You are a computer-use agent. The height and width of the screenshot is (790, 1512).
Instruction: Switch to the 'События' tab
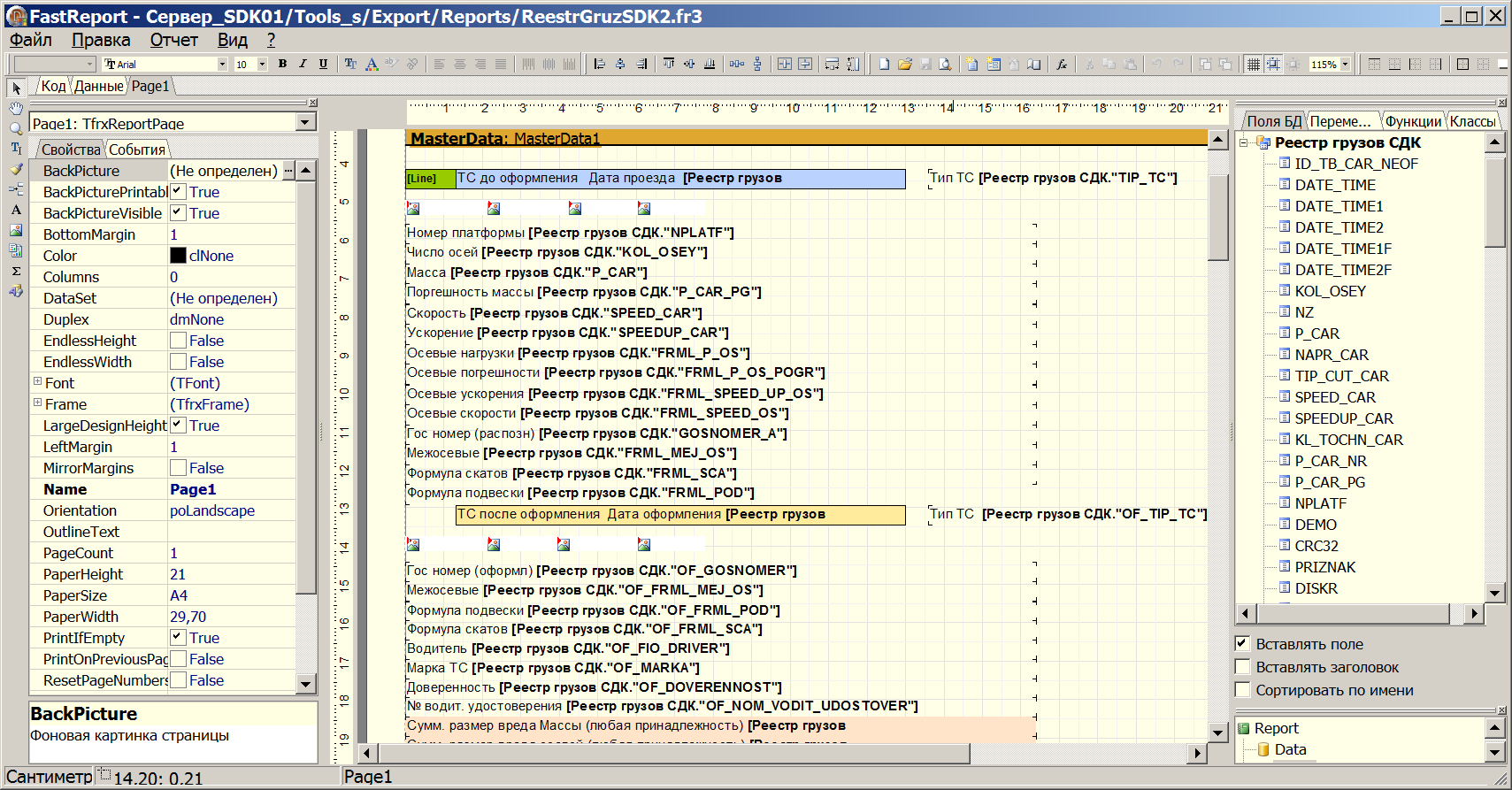click(x=136, y=150)
